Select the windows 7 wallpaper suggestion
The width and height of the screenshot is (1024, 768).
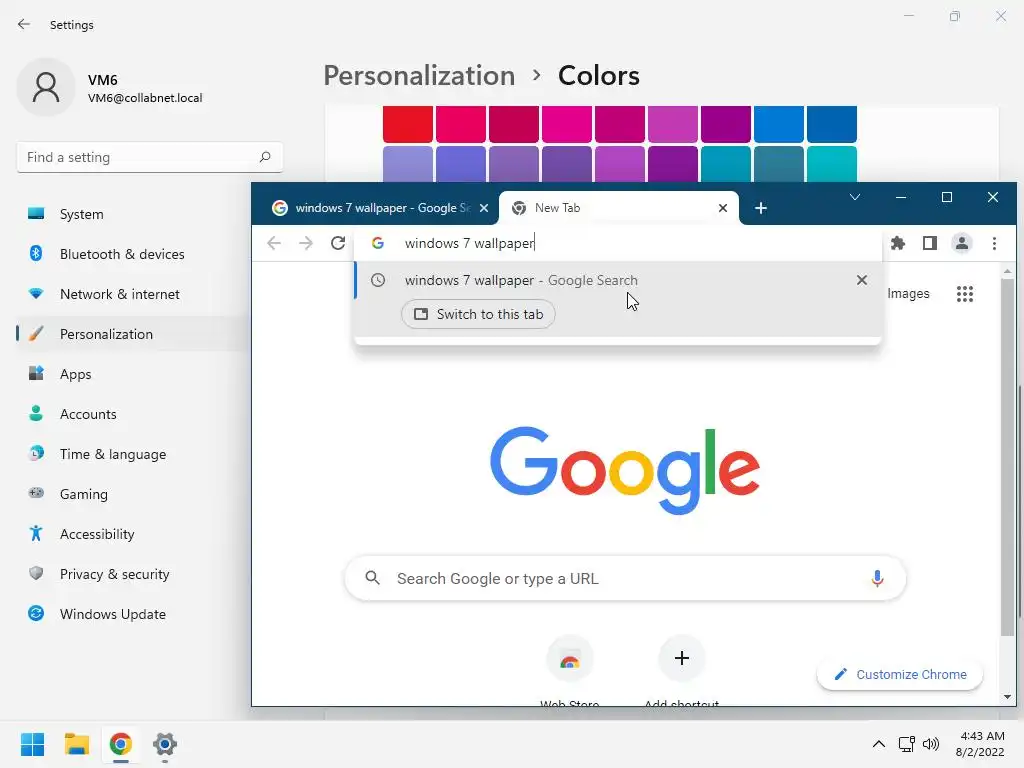click(617, 280)
